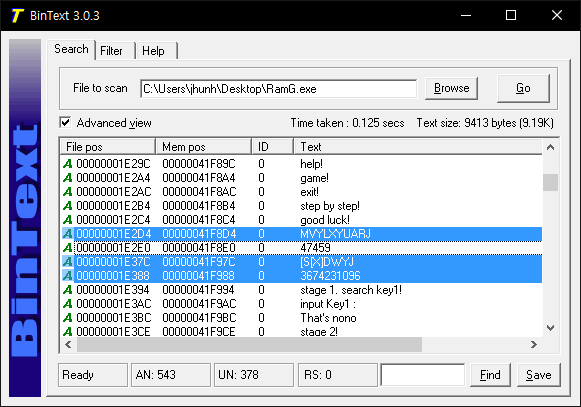Click the File to scan path field
581x407 pixels.
tap(279, 89)
